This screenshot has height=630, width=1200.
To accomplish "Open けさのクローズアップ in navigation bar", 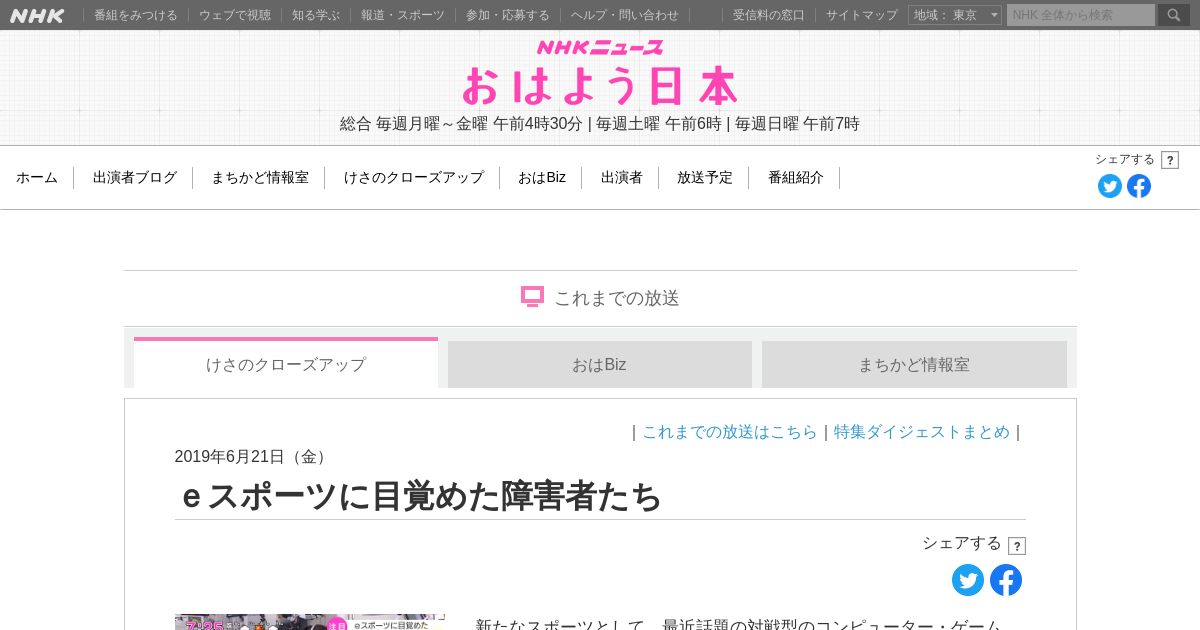I will click(414, 177).
